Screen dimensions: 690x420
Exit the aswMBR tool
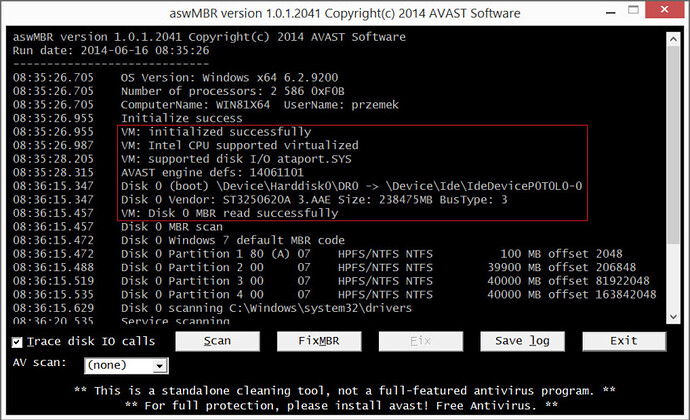(624, 341)
